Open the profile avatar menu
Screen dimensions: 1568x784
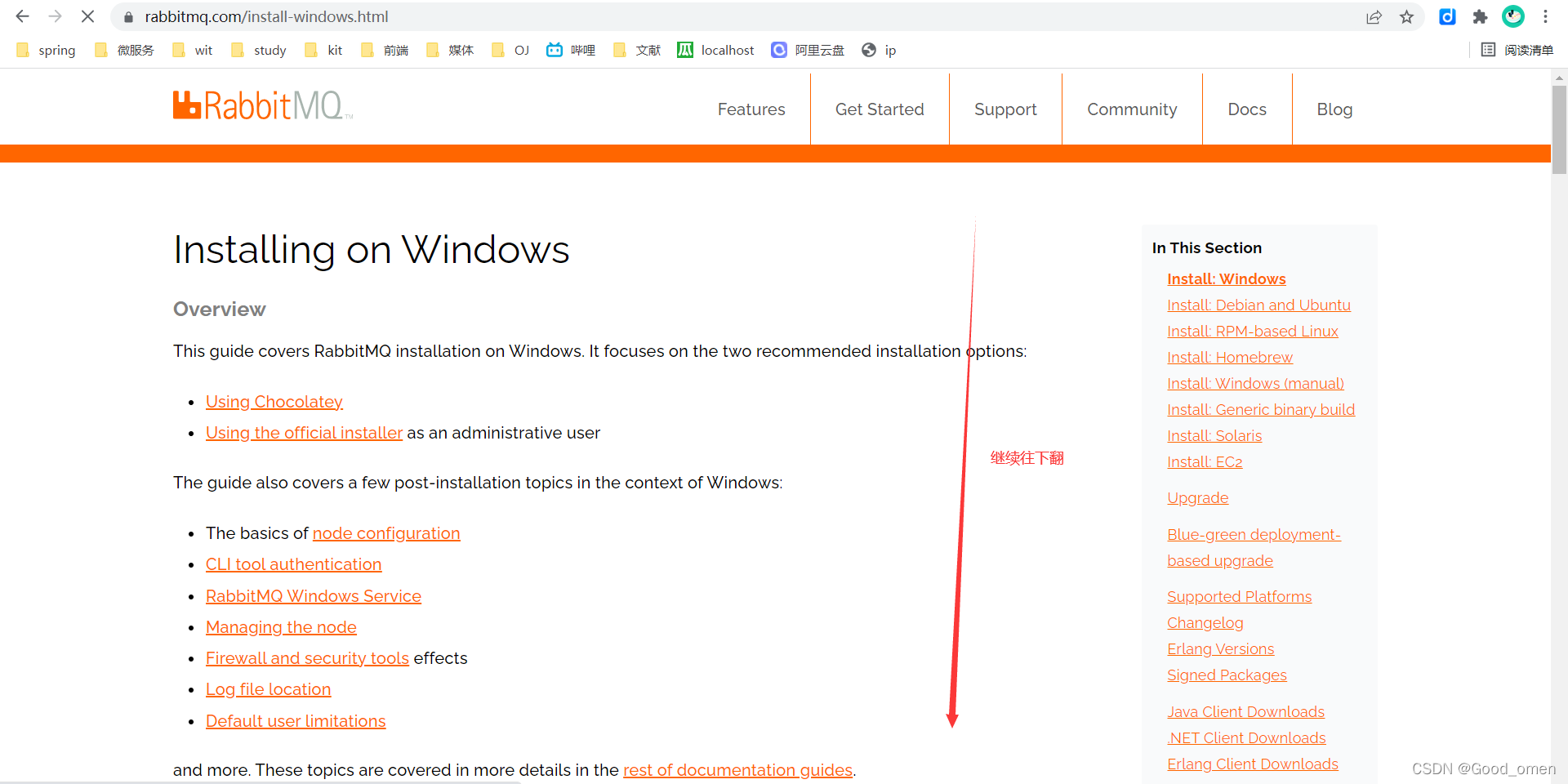[x=1512, y=16]
